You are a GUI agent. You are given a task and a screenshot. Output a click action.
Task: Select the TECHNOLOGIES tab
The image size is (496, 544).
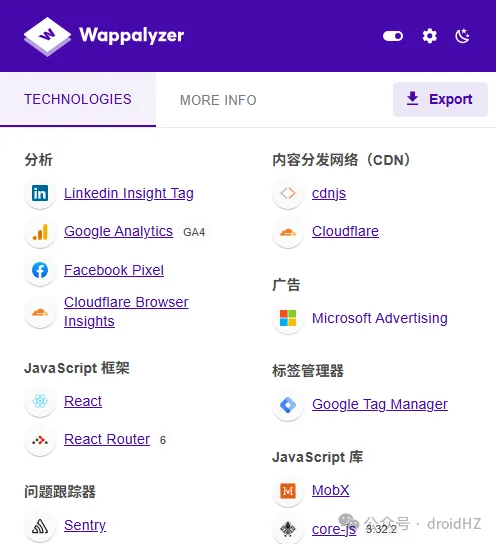(78, 99)
